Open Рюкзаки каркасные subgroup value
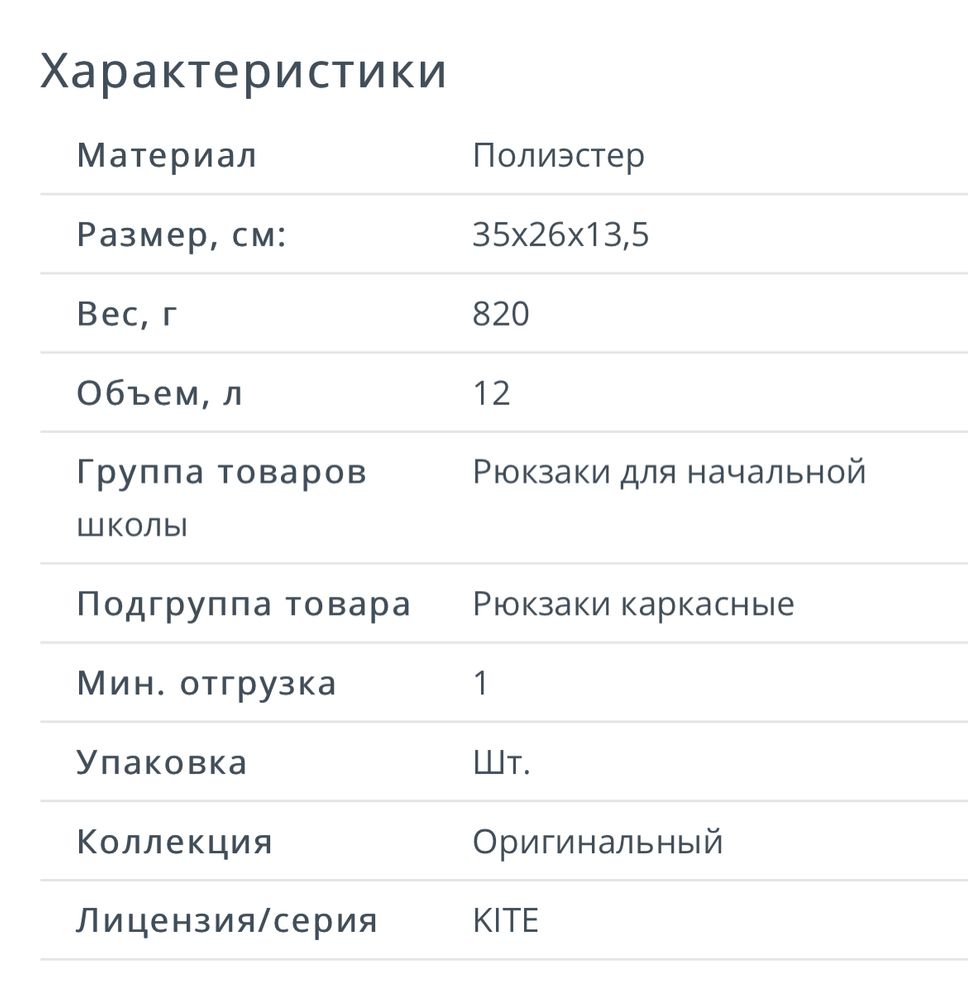 (x=634, y=604)
